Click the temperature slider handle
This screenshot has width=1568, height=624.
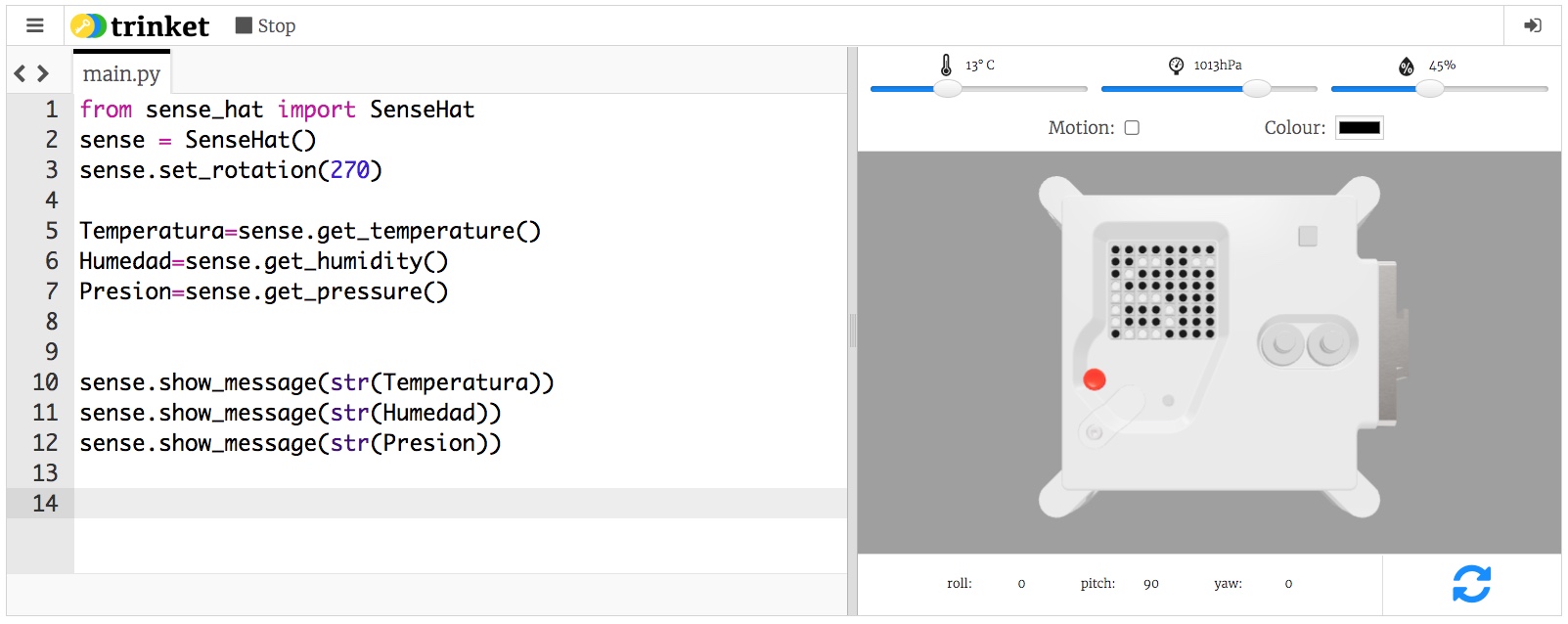947,89
